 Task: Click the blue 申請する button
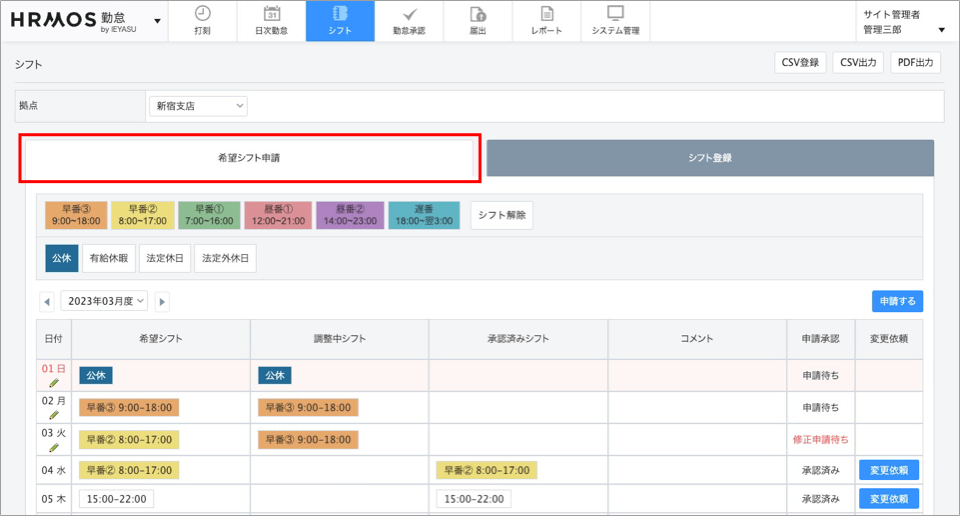(897, 301)
